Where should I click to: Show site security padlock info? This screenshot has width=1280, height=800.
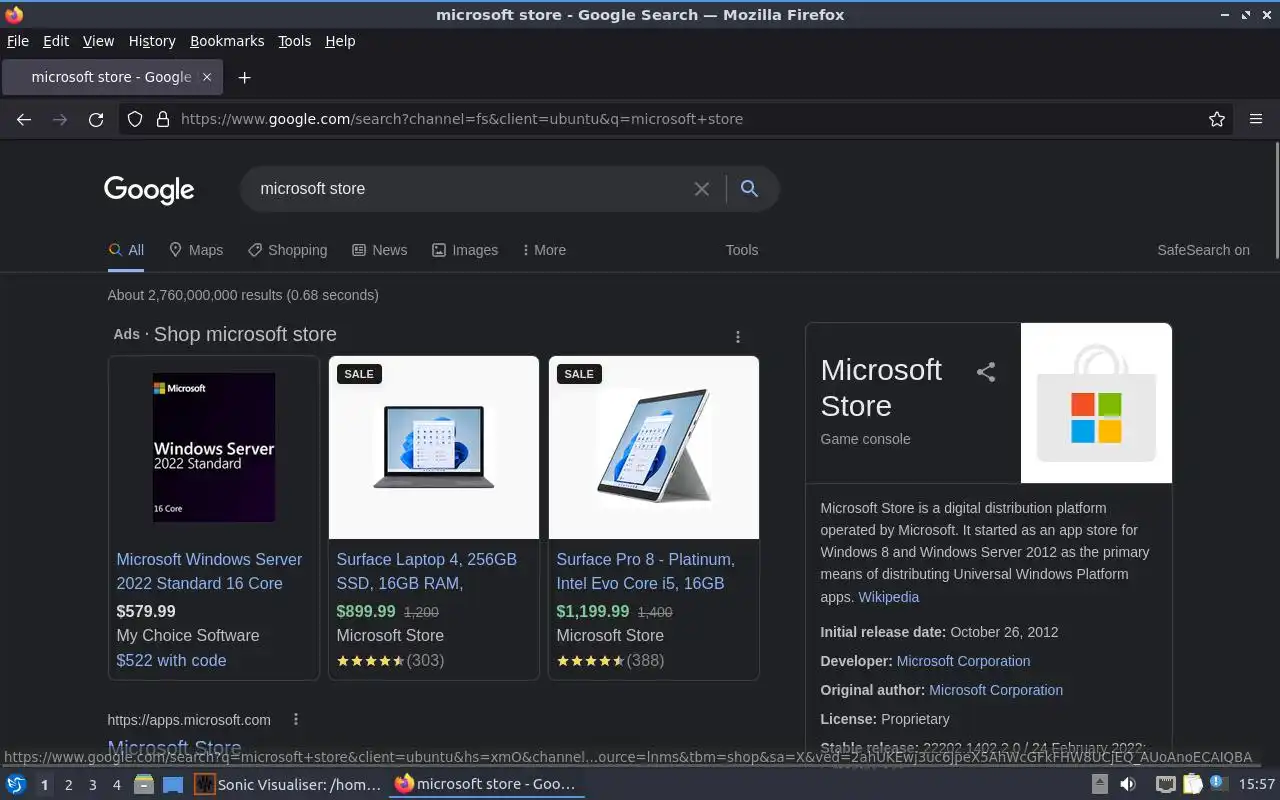click(163, 119)
